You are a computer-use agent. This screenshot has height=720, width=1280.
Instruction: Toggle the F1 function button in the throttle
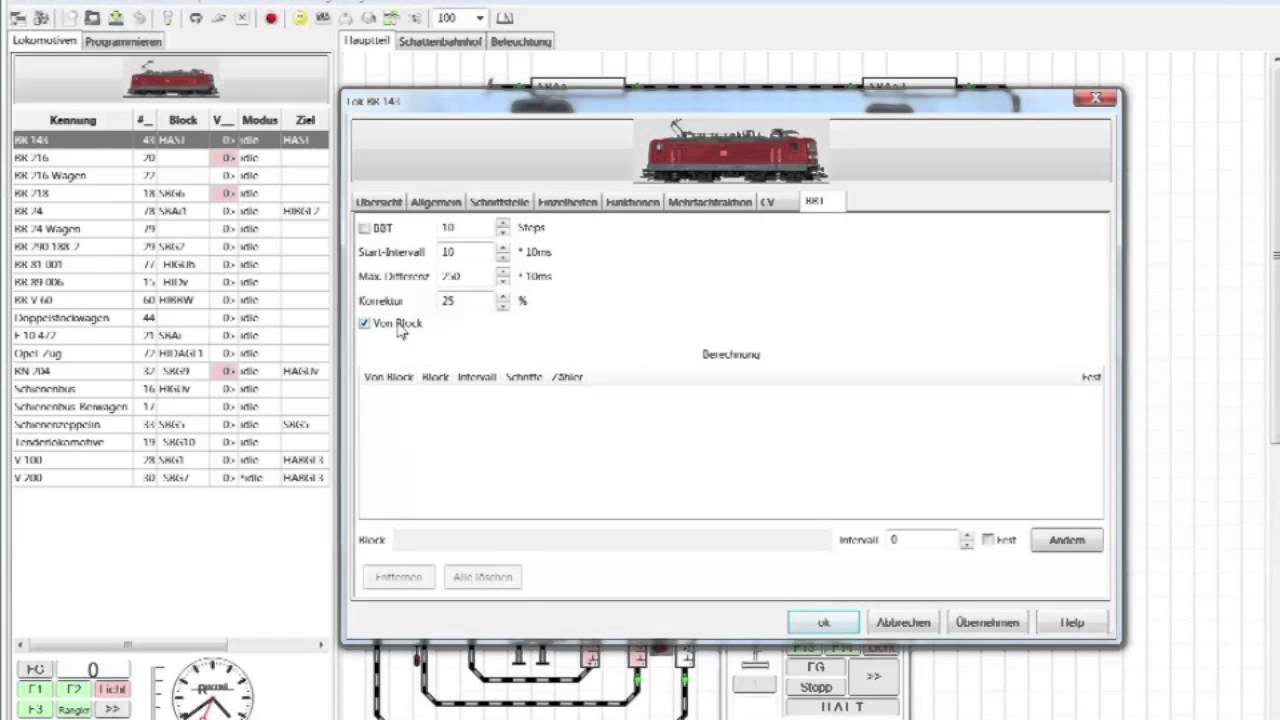coord(35,689)
